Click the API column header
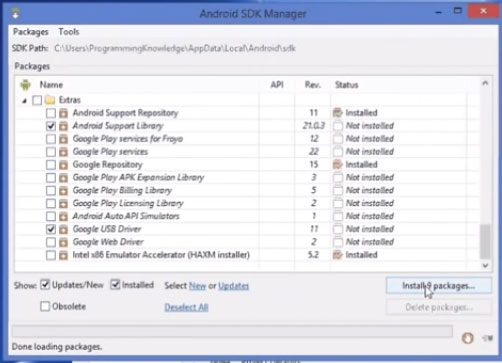 277,85
